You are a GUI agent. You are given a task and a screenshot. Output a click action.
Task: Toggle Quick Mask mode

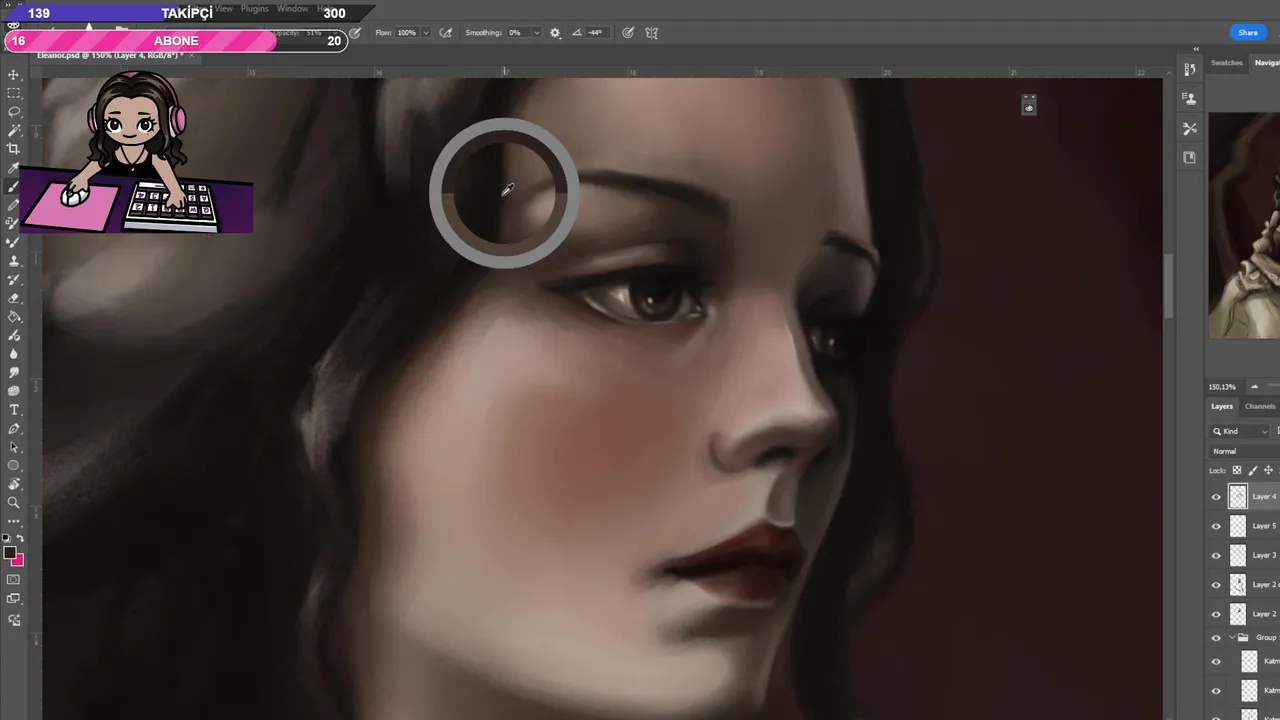(x=14, y=579)
